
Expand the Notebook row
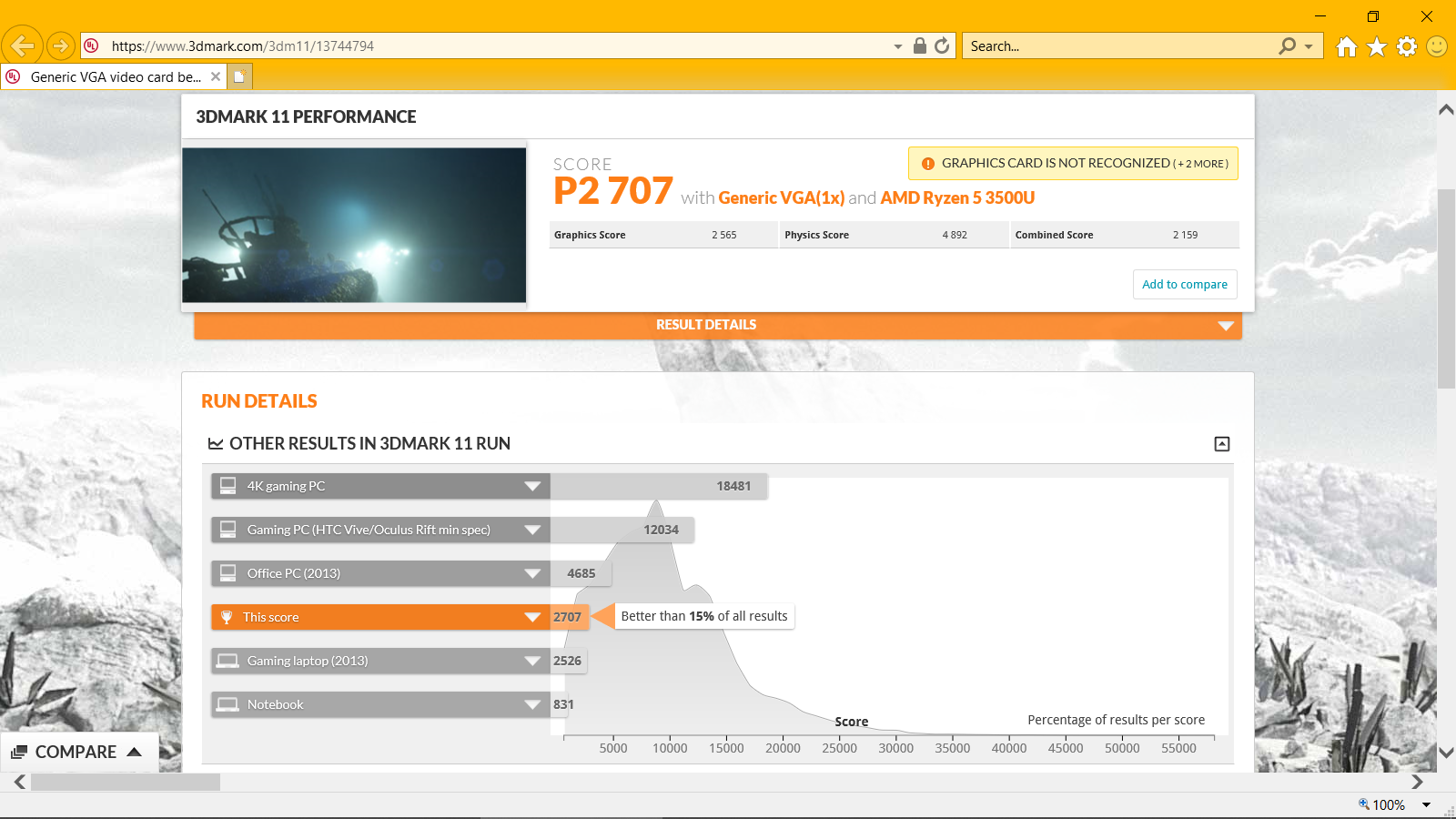click(532, 704)
